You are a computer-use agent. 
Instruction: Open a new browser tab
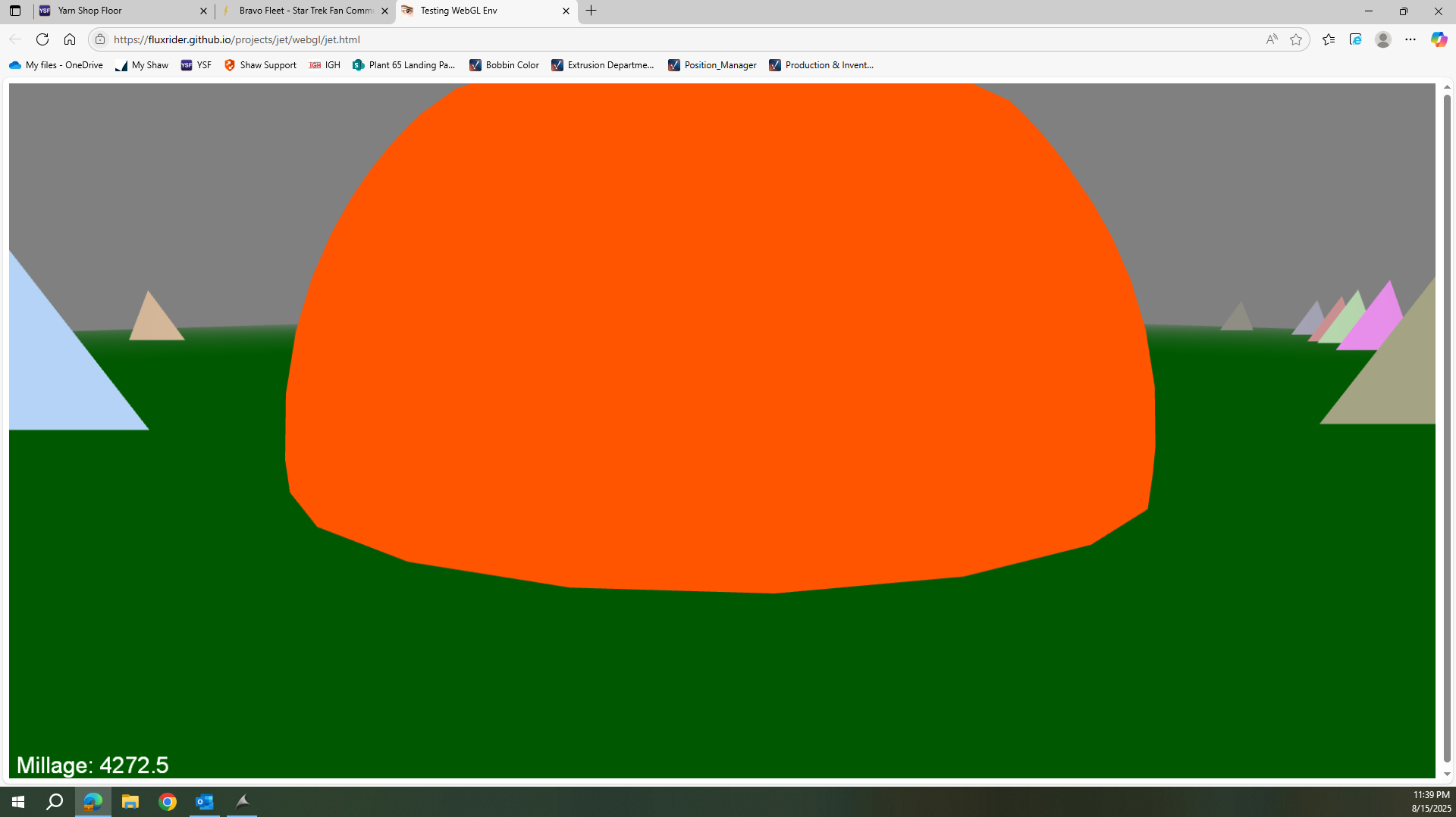591,11
